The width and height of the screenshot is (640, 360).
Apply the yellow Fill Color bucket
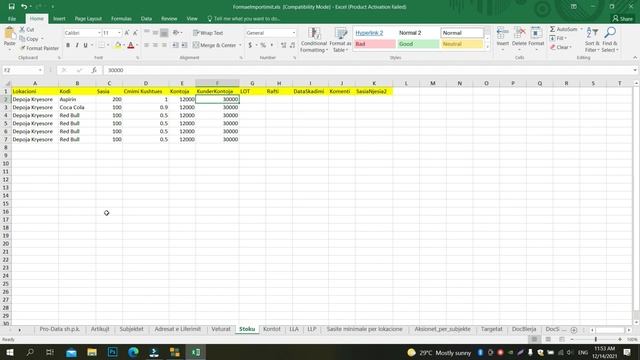click(x=118, y=45)
